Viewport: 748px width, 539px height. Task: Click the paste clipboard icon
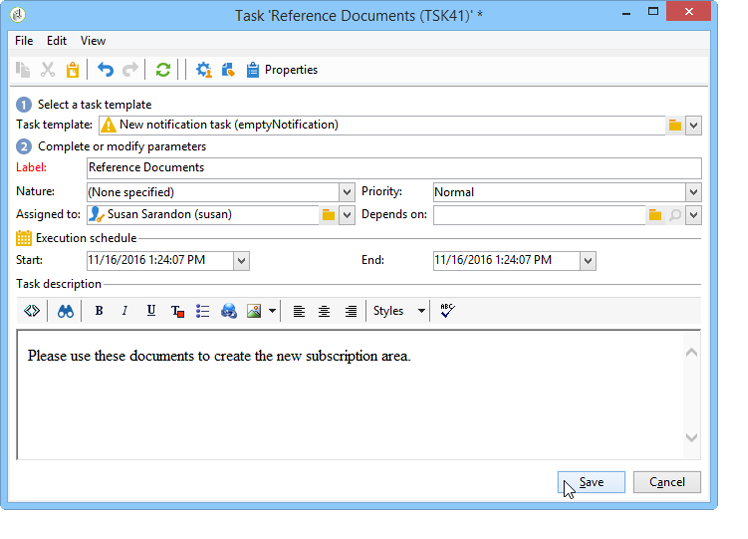[73, 70]
